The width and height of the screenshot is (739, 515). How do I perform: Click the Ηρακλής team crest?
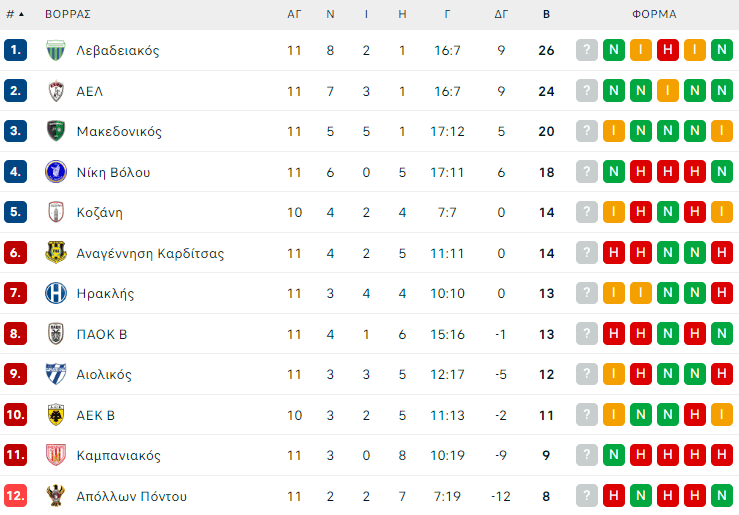pyautogui.click(x=55, y=294)
